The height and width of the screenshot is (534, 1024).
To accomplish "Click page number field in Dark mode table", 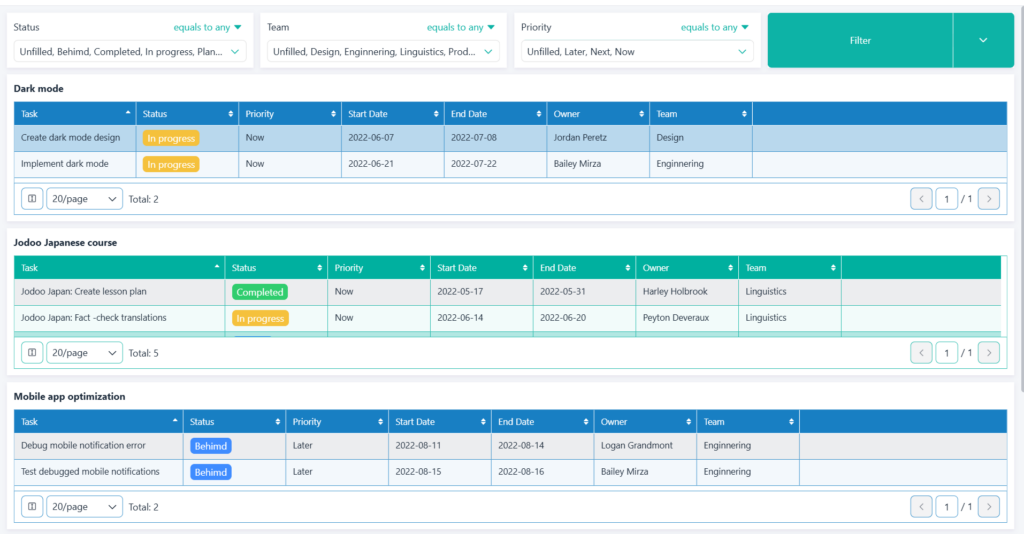I will click(x=946, y=199).
